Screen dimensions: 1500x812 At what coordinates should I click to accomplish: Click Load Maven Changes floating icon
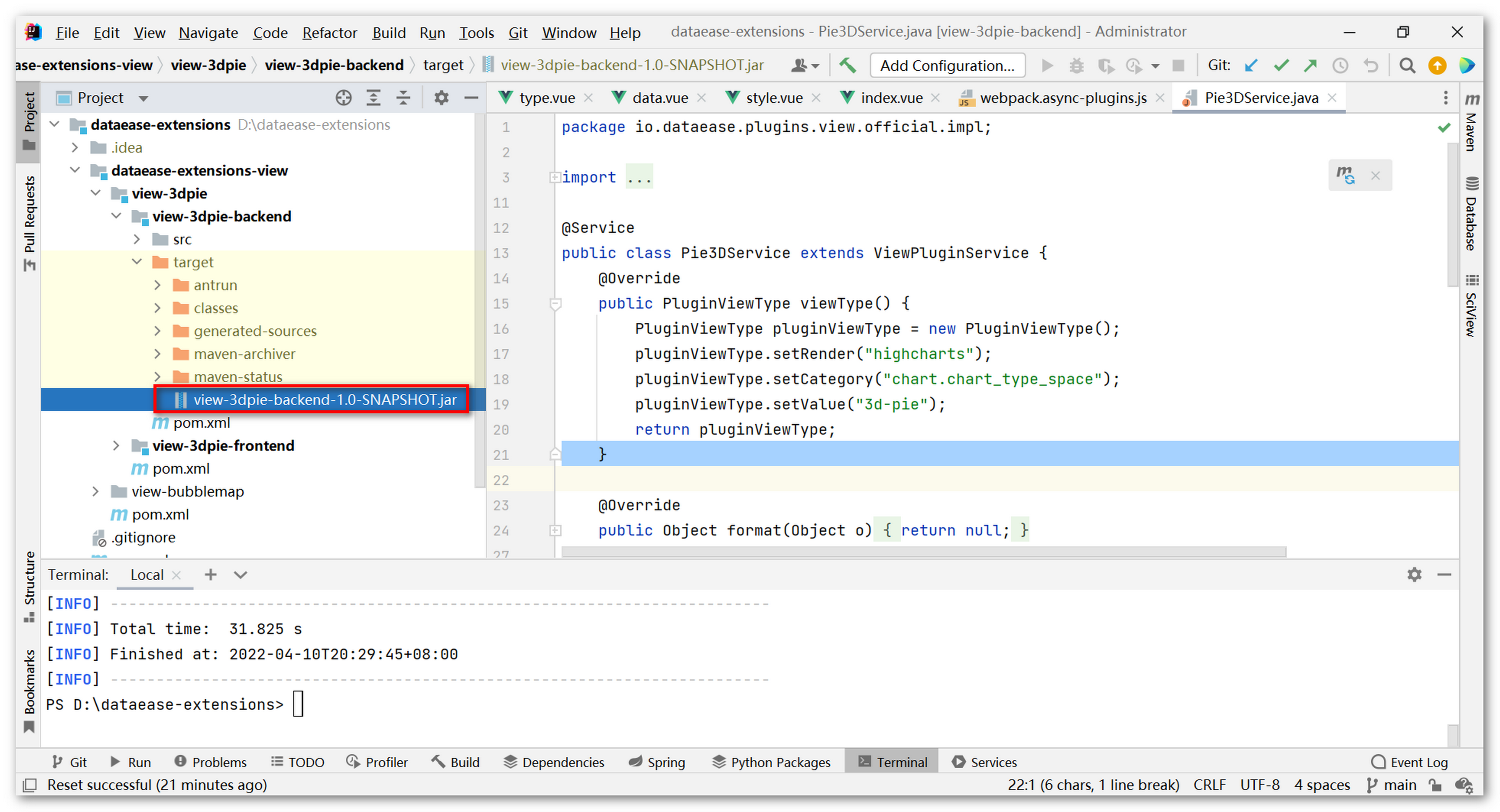coord(1345,175)
